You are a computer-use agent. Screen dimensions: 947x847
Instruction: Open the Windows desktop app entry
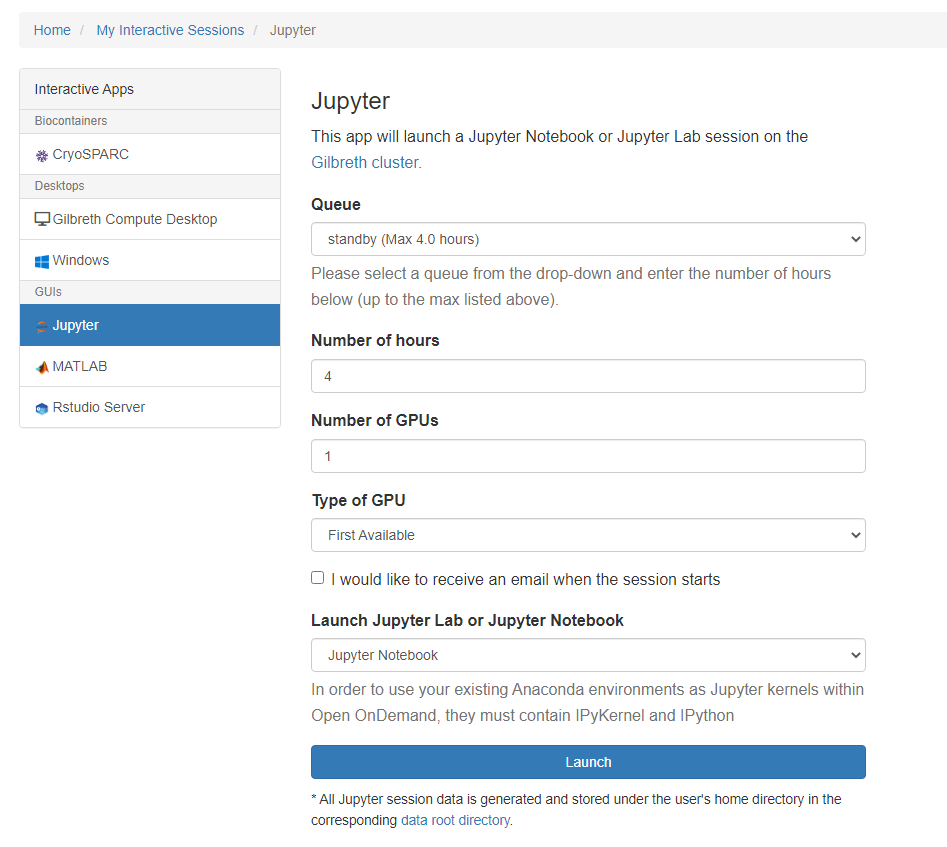point(150,260)
